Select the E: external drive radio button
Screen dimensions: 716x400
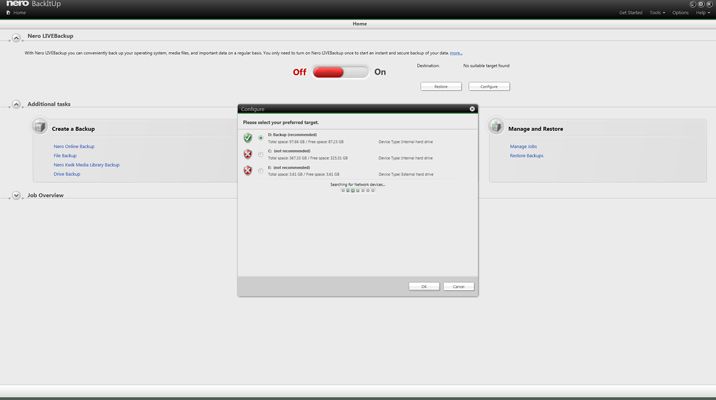pyautogui.click(x=261, y=171)
